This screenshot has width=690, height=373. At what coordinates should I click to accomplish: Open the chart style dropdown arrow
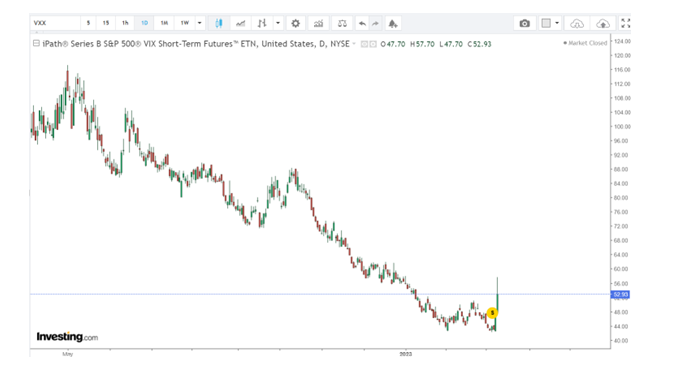pos(278,23)
